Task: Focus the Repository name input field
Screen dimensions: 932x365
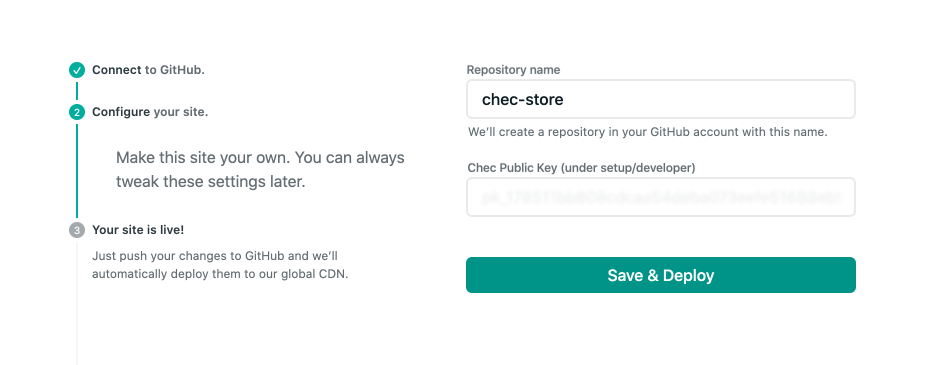Action: click(x=660, y=99)
